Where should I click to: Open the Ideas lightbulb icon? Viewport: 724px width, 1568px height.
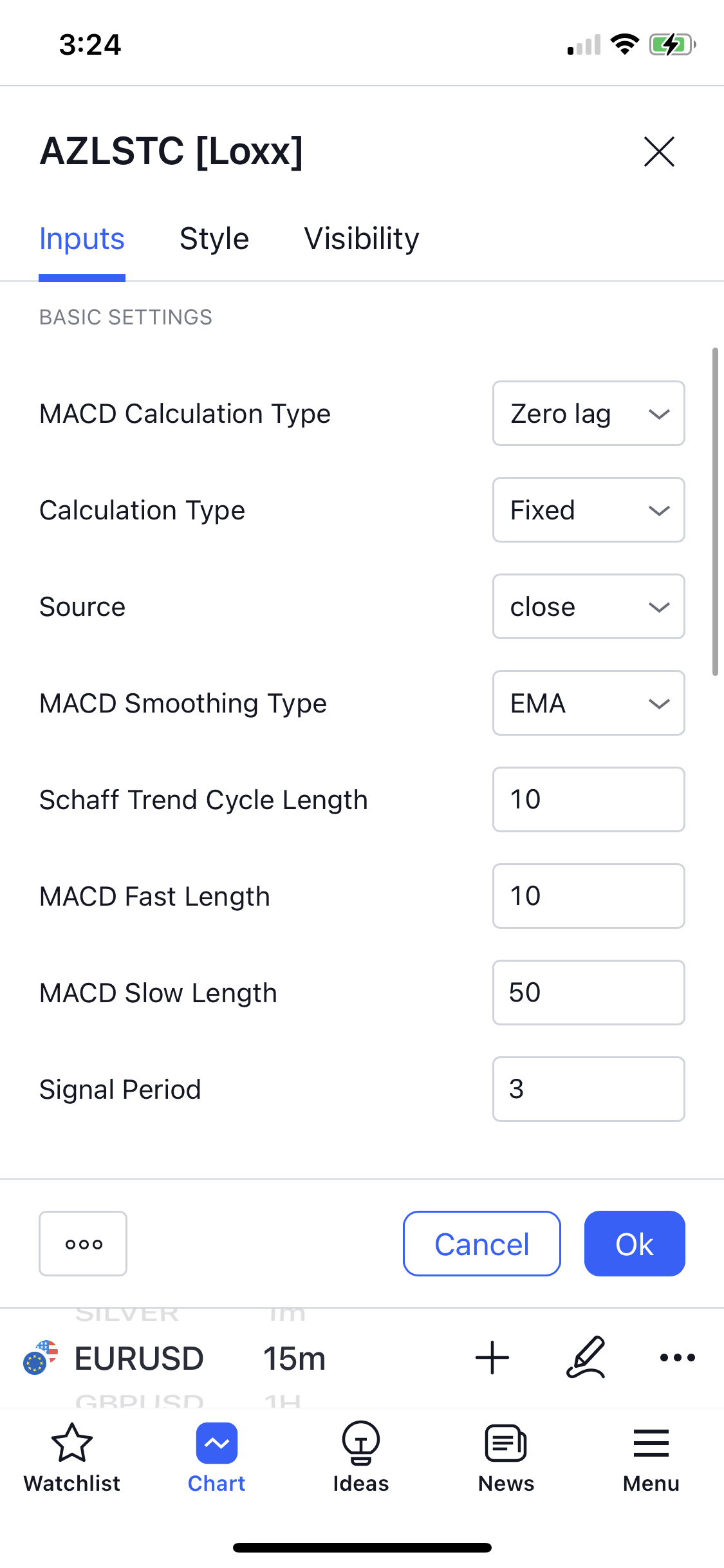[361, 1442]
